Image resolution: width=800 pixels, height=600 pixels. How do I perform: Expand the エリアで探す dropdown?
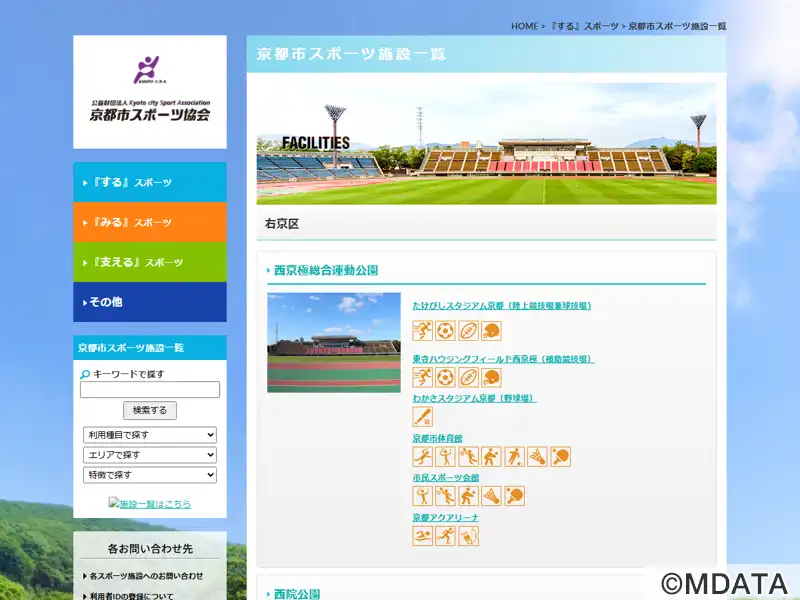[x=150, y=455]
